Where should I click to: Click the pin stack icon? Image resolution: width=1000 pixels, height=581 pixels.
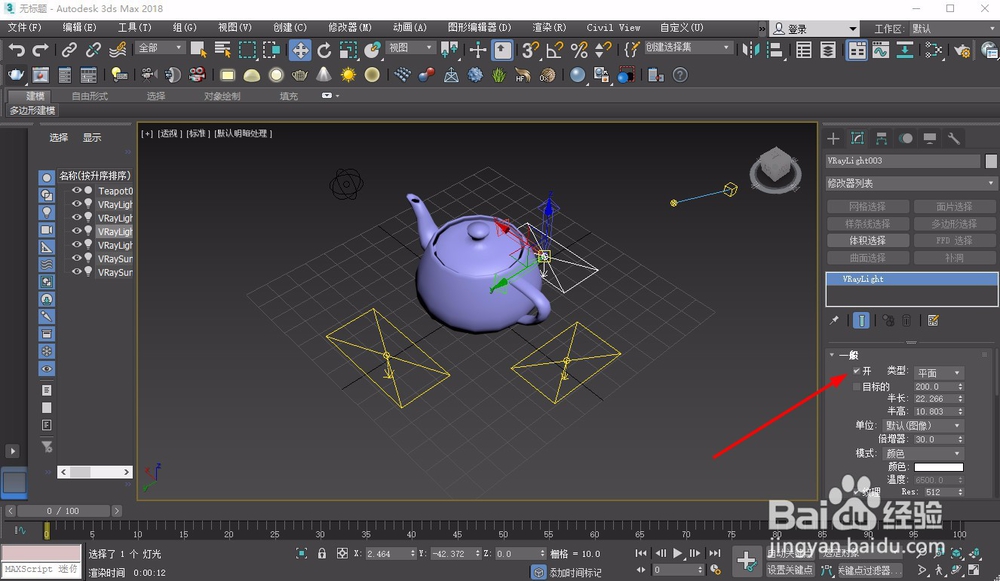click(x=834, y=320)
